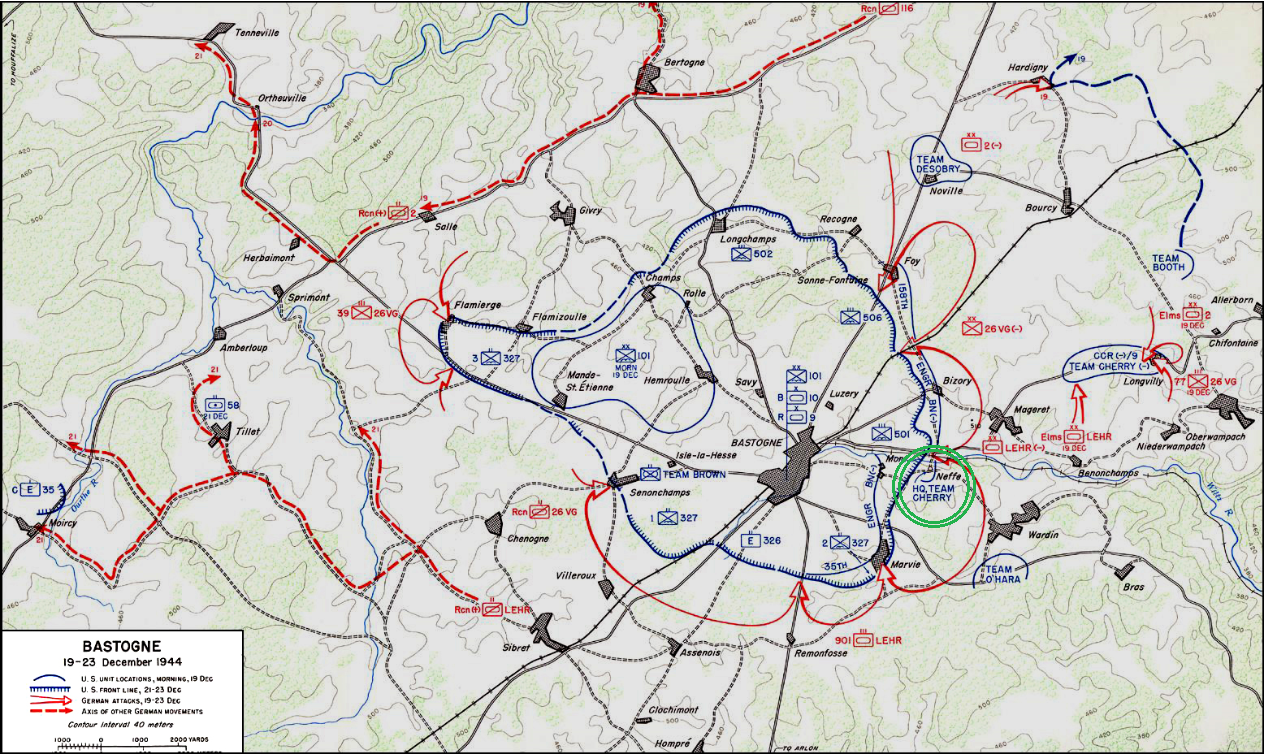Click the Sibret town label

click(x=513, y=647)
